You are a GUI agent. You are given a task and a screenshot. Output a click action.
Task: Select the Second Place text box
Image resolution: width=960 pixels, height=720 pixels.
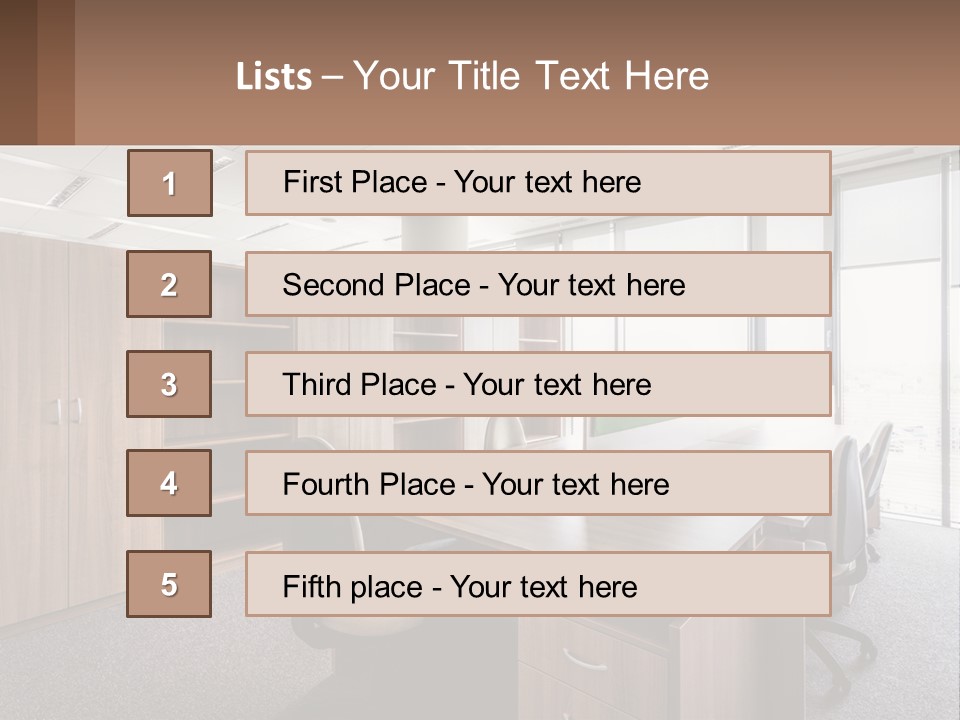click(538, 284)
